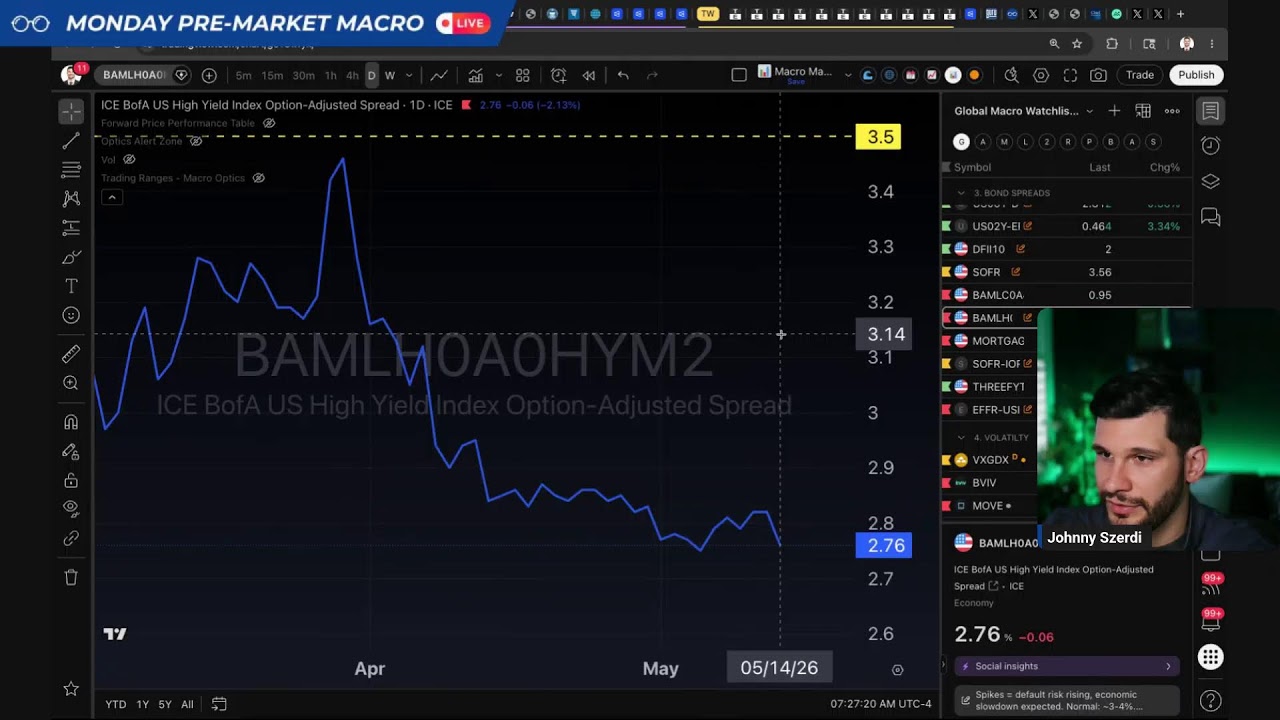Screen dimensions: 1280x720
Task: Open the Alerts panel in right sidebar
Action: (x=1210, y=146)
